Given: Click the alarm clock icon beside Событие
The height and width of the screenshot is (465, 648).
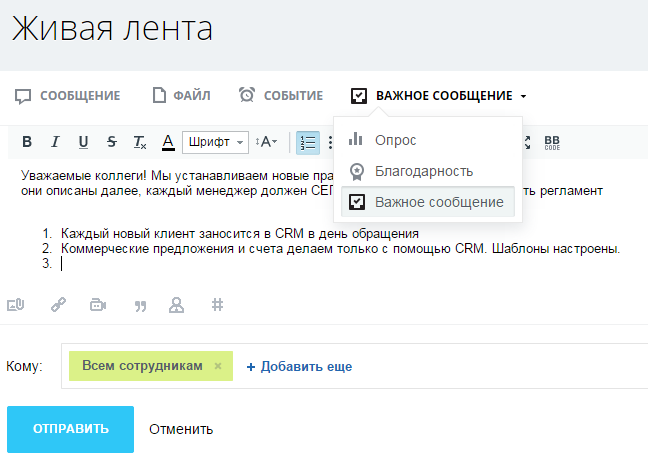Looking at the screenshot, I should click(247, 95).
